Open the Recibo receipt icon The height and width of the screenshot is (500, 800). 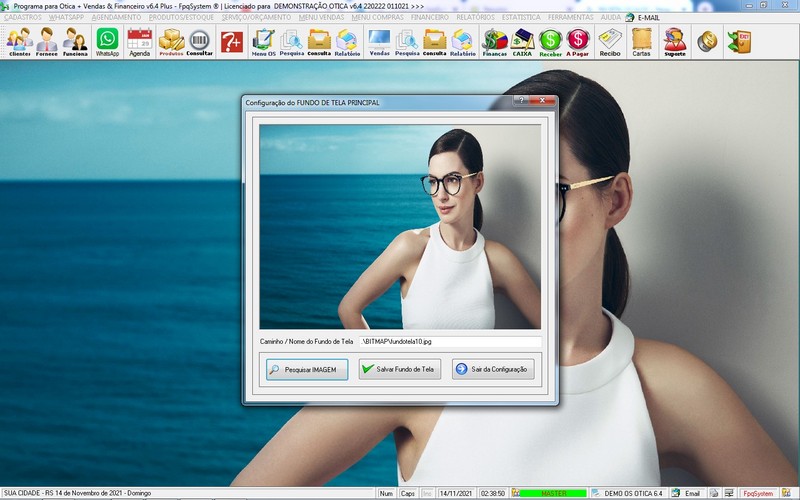(x=610, y=42)
